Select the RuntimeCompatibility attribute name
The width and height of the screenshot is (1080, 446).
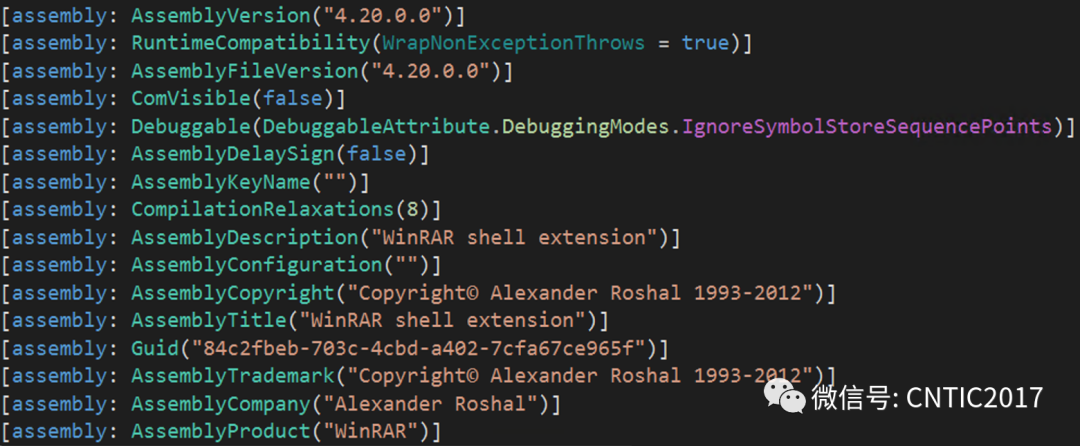click(235, 44)
